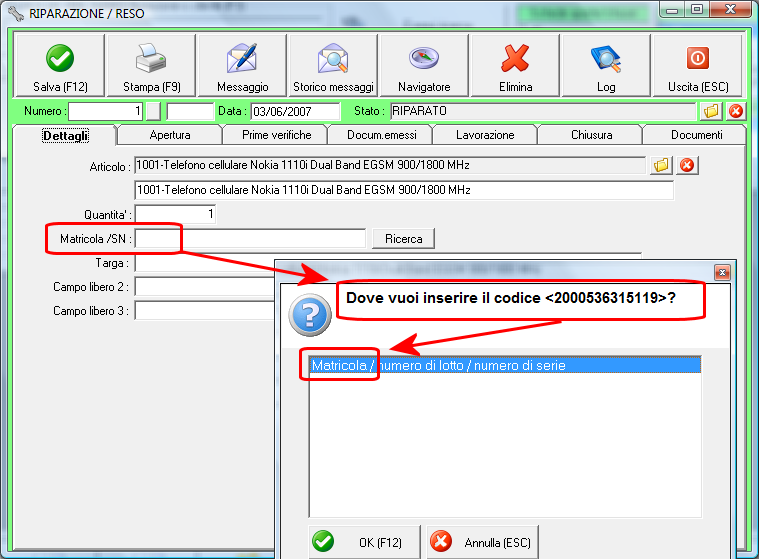Open Stato folder lookup icon
Image resolution: width=759 pixels, height=559 pixels.
pos(711,111)
